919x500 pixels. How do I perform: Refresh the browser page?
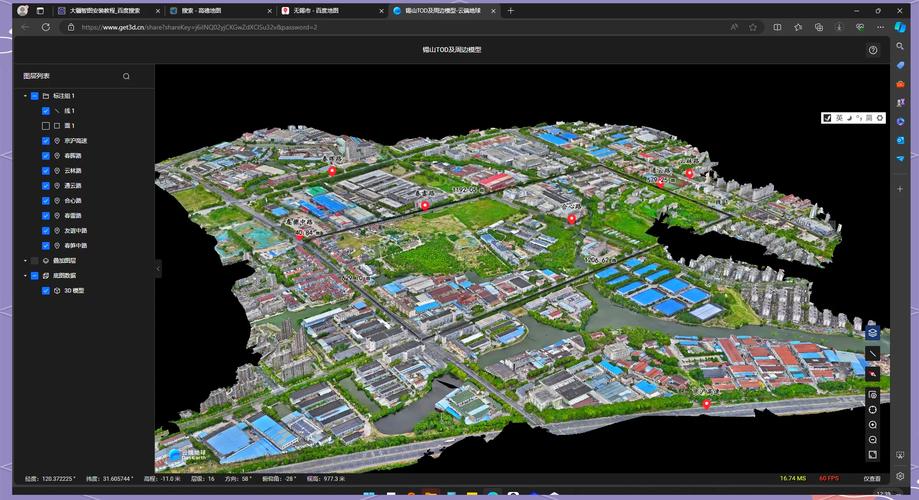point(46,27)
